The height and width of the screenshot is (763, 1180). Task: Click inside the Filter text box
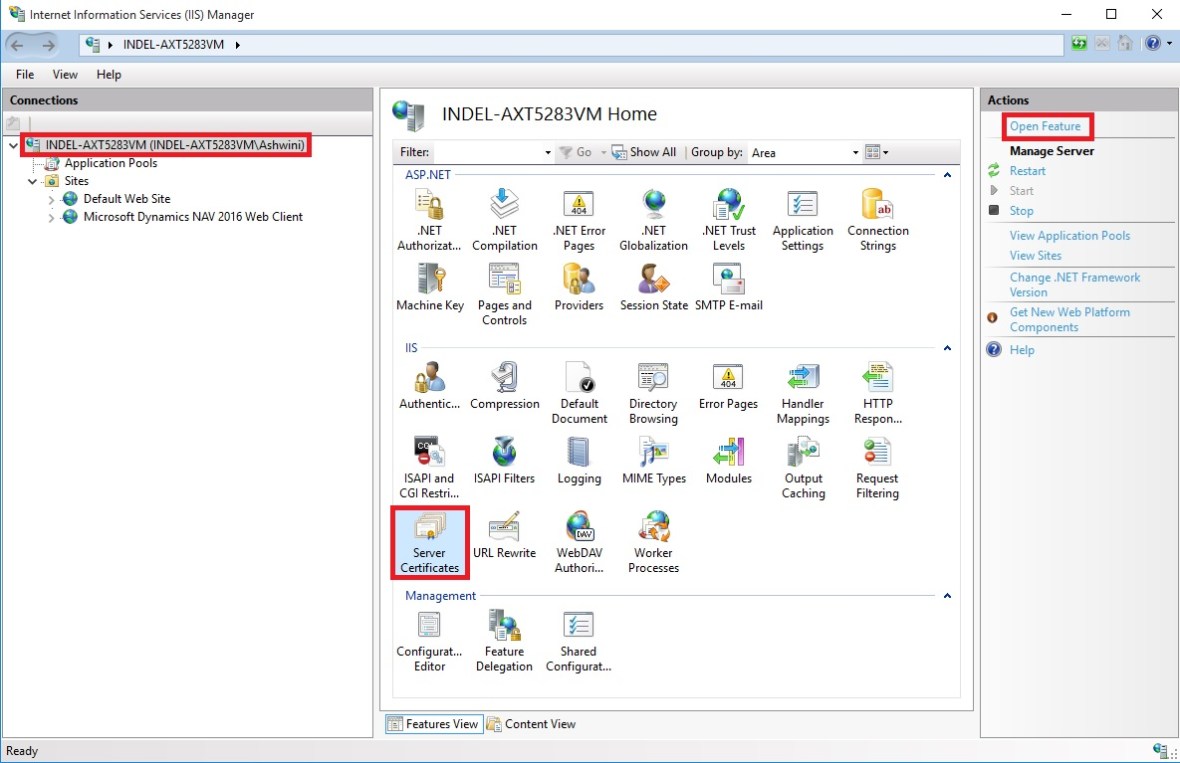coord(488,153)
